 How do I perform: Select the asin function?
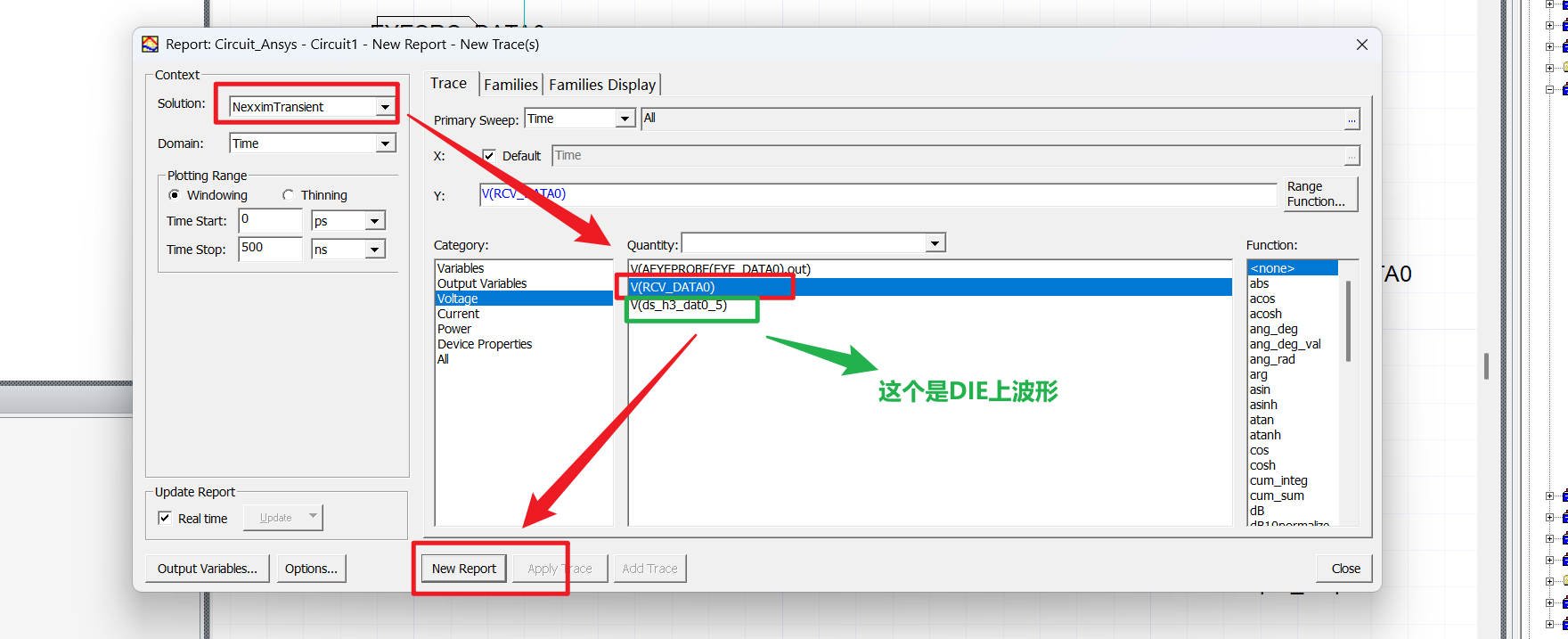tap(1292, 389)
